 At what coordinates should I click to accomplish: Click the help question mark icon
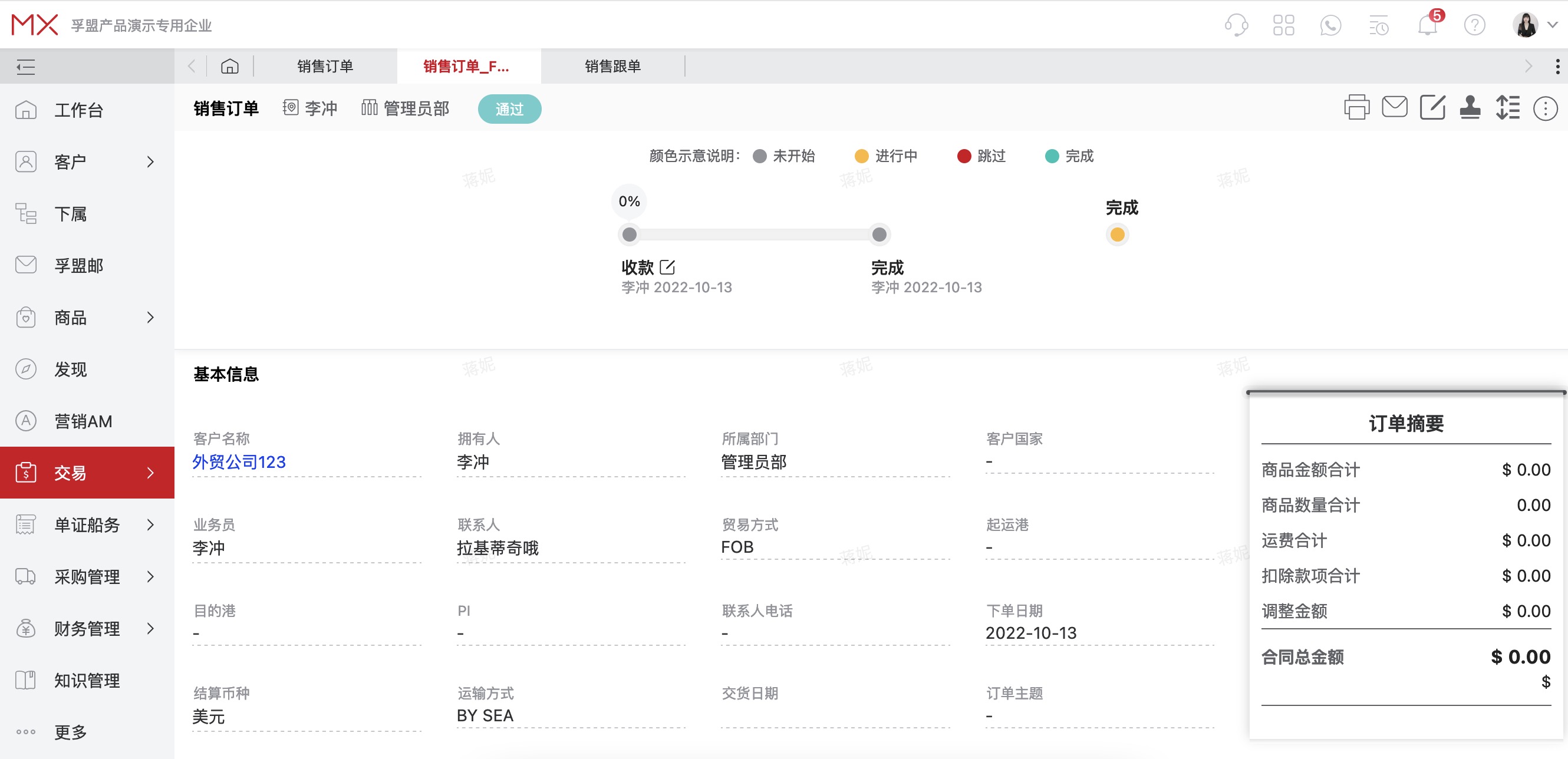coord(1475,25)
